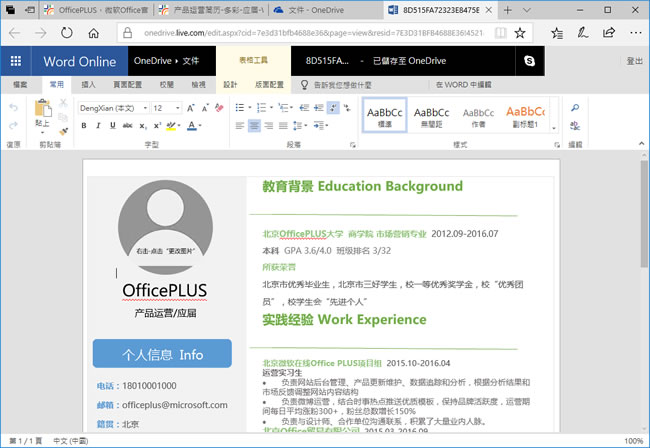Viewport: 650px width, 448px height.
Task: Go to browser home page
Action: pos(93,33)
